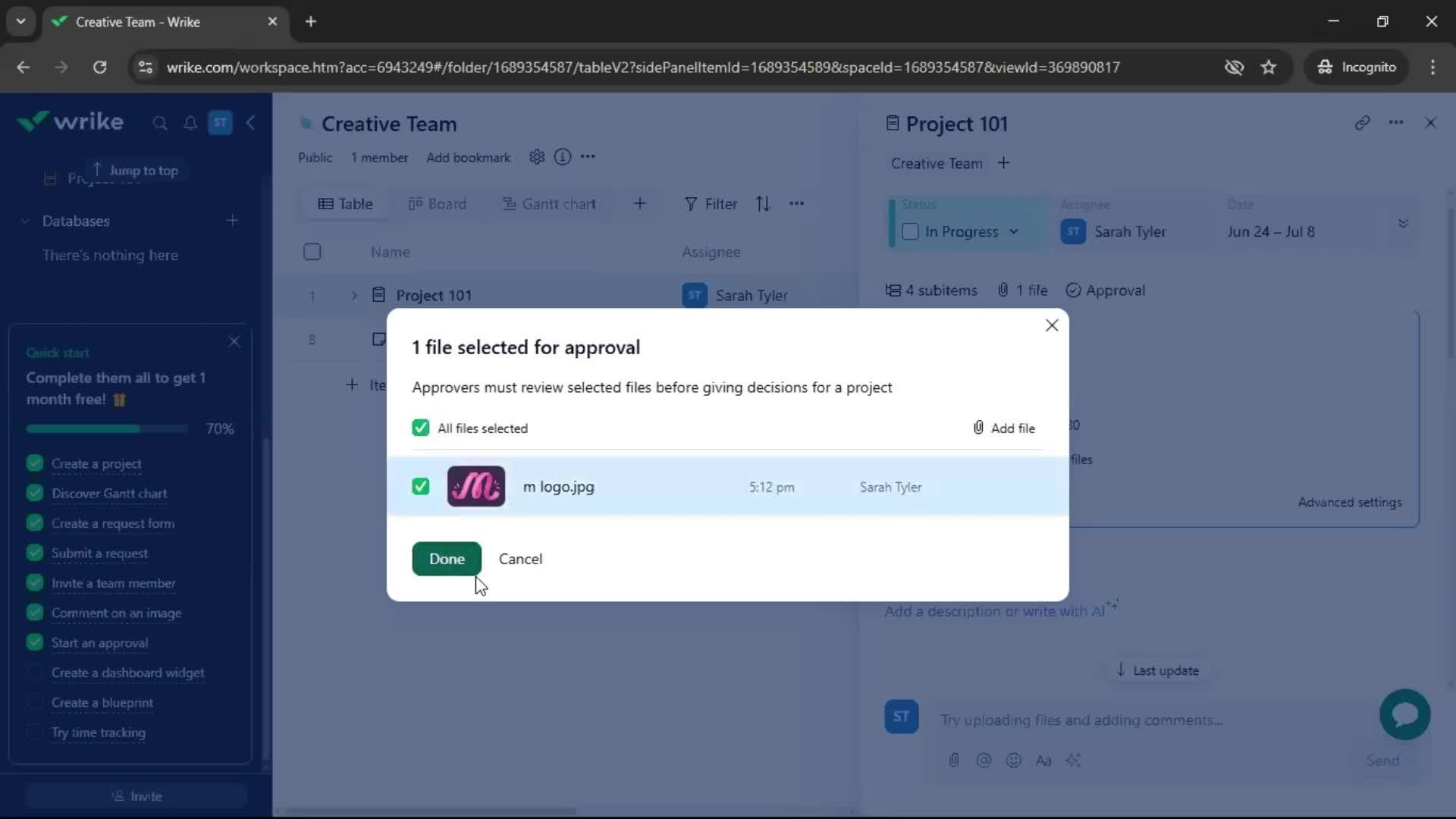
Task: Switch to the Board view tab
Action: (438, 204)
